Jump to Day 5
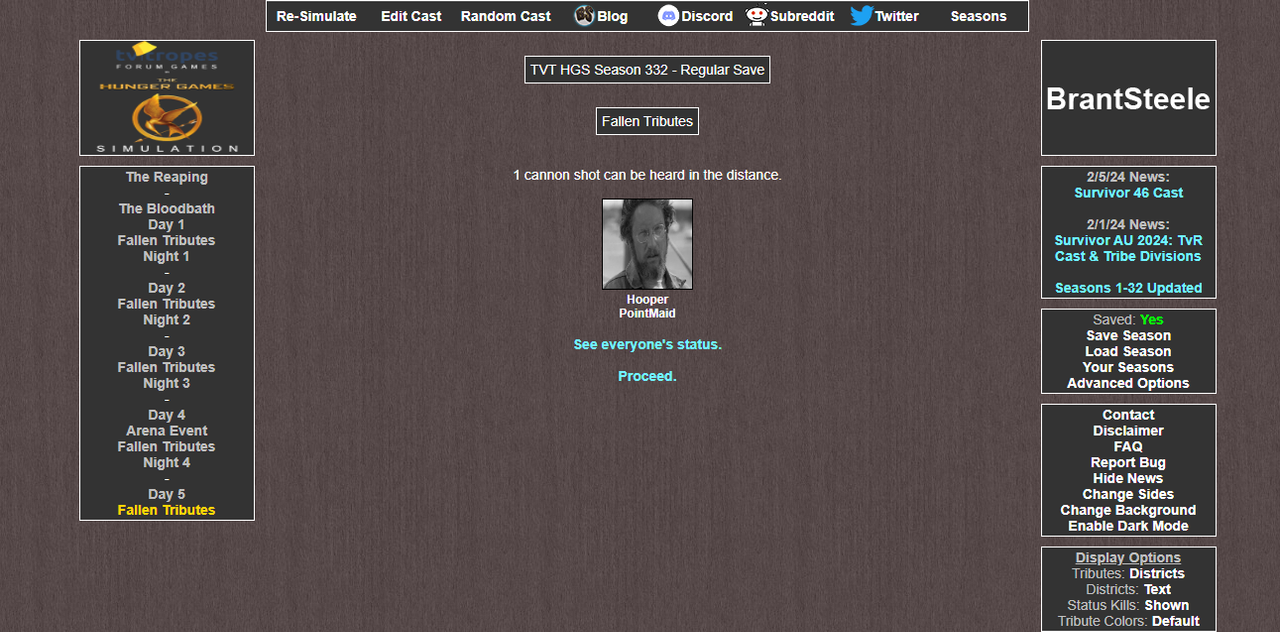The height and width of the screenshot is (632, 1280). [x=166, y=494]
